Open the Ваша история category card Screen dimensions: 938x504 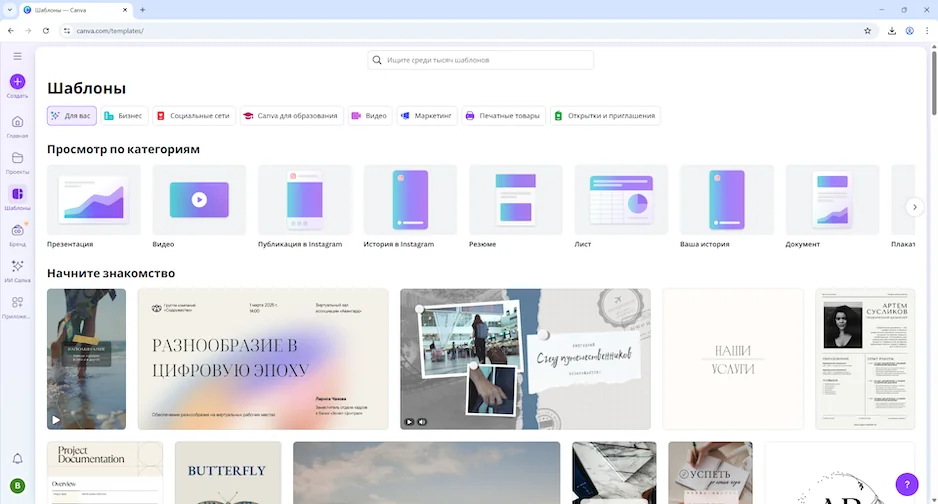(727, 206)
